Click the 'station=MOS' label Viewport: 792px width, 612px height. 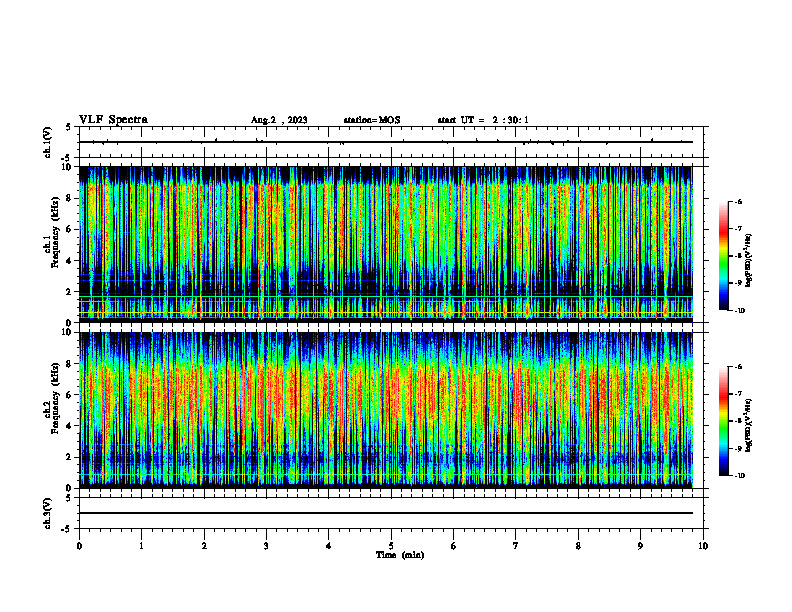point(372,120)
